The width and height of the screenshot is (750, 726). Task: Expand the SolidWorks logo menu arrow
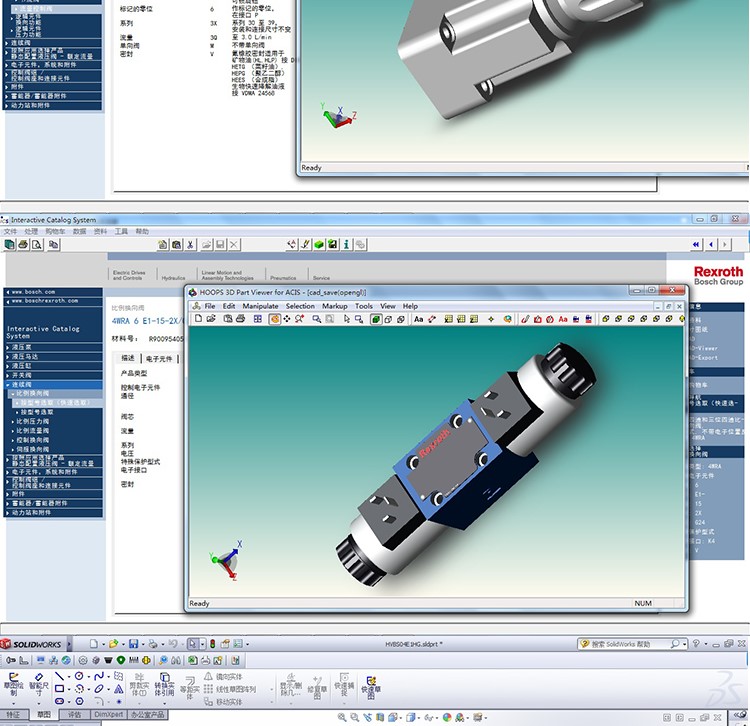(69, 644)
